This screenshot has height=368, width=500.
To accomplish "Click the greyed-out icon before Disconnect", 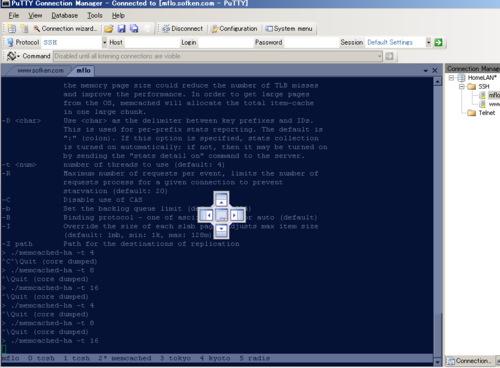I will click(x=147, y=29).
